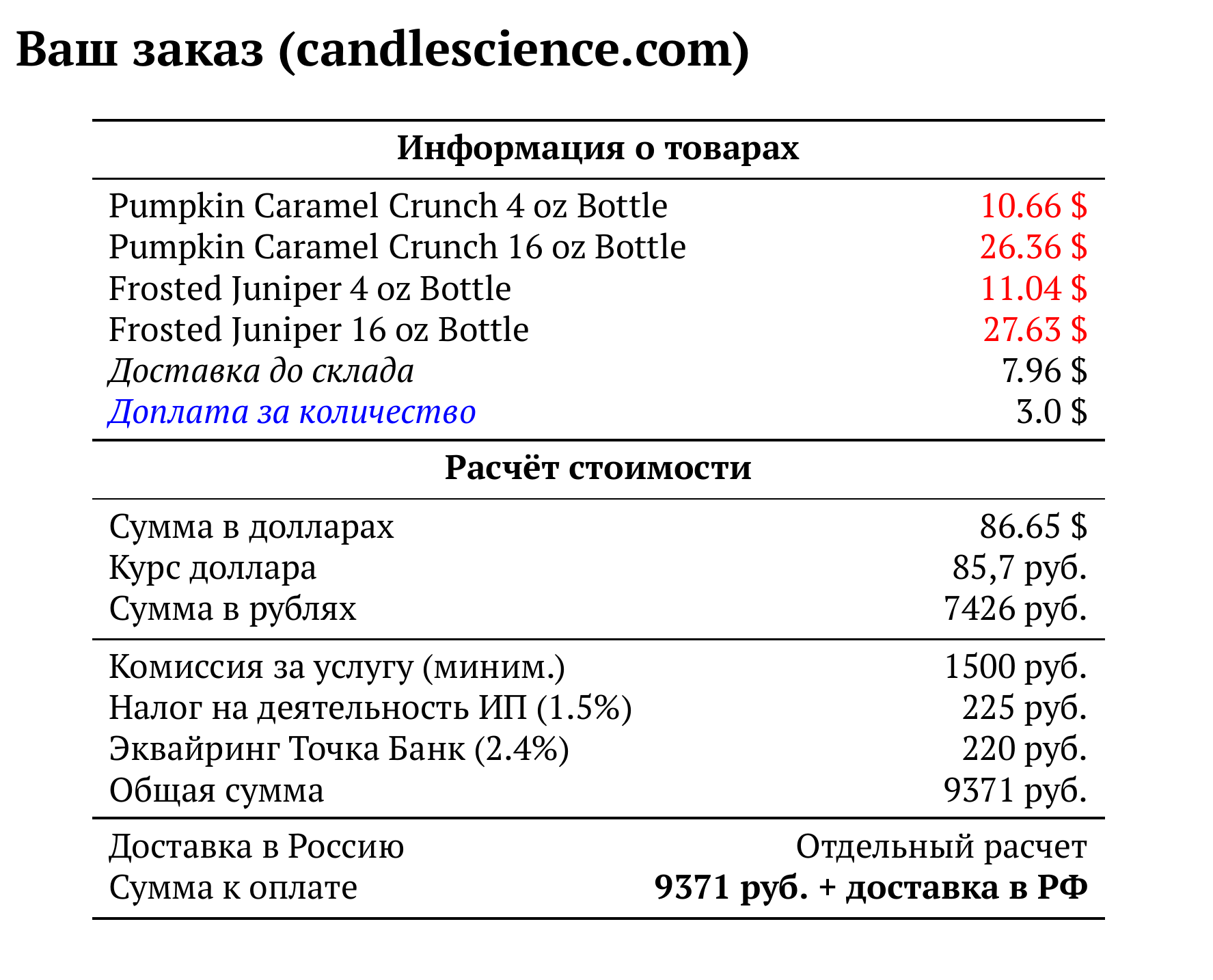
Task: Click the red 27.63 $ price
Action: click(x=1034, y=329)
